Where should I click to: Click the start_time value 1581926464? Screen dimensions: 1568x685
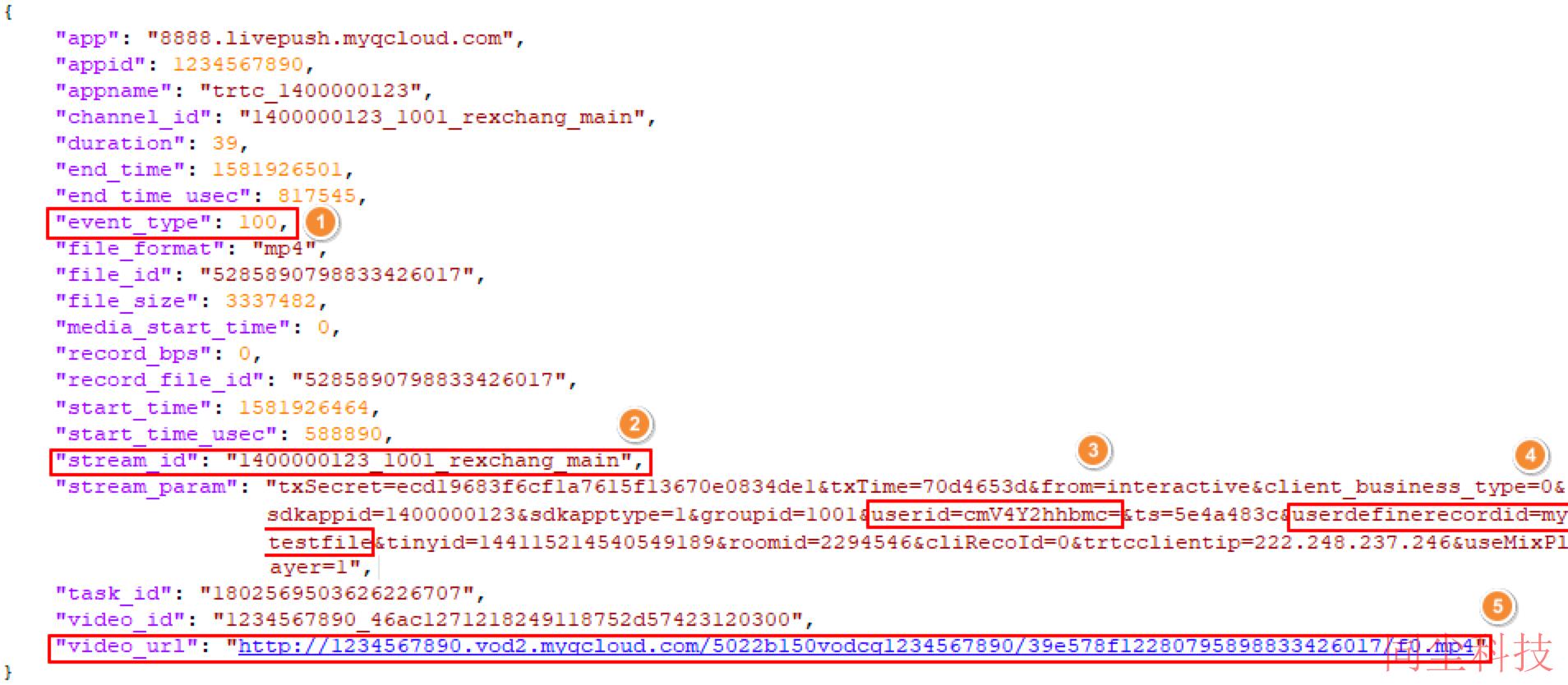point(304,407)
